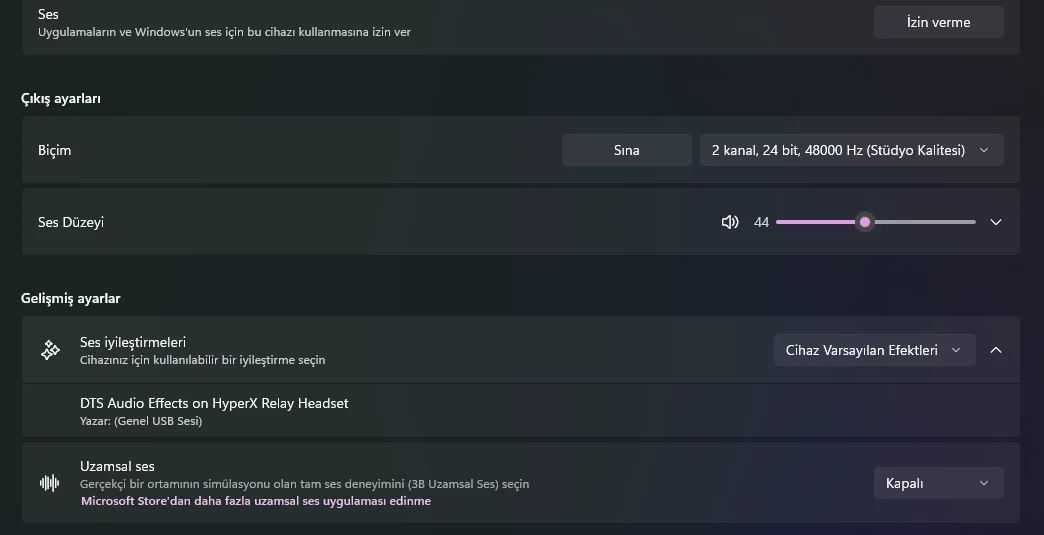Click the Ses Düzeyi volume slider thumb

tap(865, 222)
